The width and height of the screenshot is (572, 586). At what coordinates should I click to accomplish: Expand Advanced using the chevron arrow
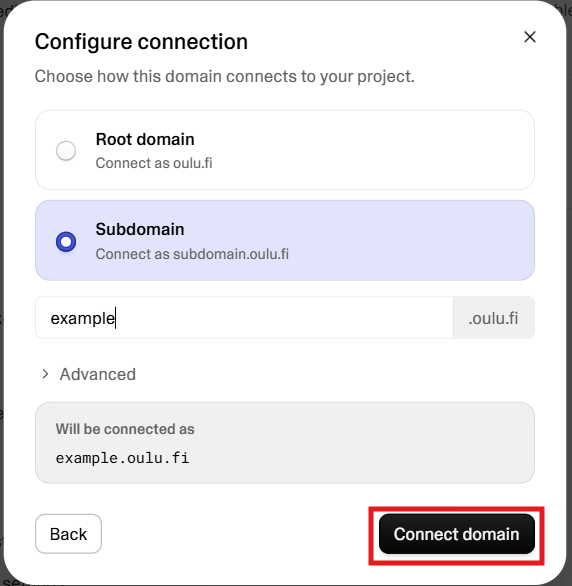click(45, 374)
